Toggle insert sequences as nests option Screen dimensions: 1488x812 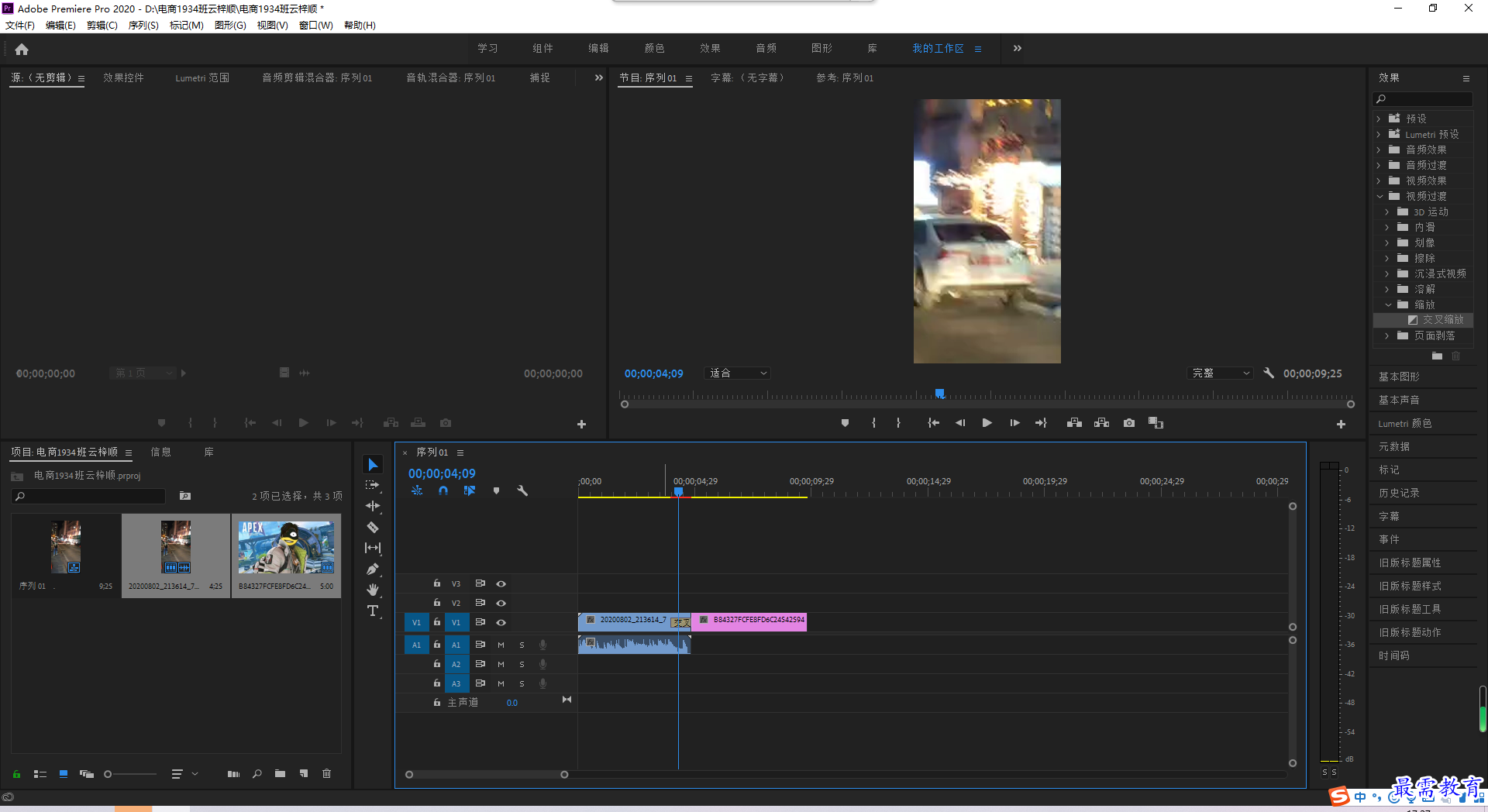click(x=417, y=490)
